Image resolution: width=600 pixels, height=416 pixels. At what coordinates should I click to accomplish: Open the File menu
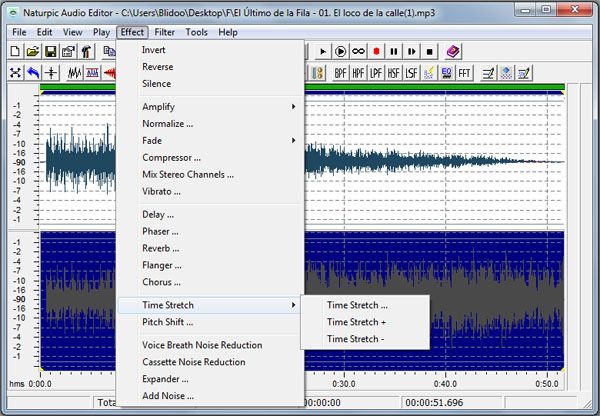[x=19, y=33]
